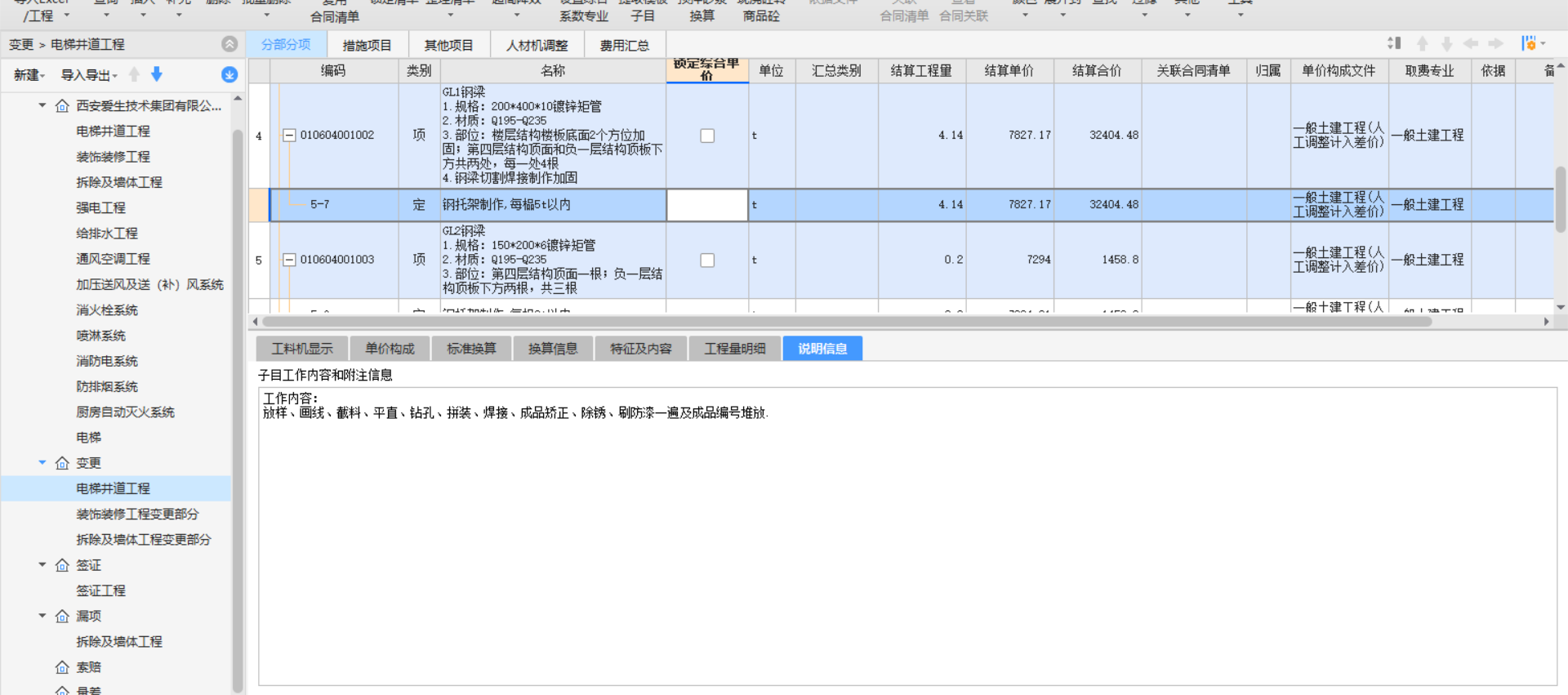Tick the 锁定综合单价 checkbox for 010604001003

click(x=707, y=260)
